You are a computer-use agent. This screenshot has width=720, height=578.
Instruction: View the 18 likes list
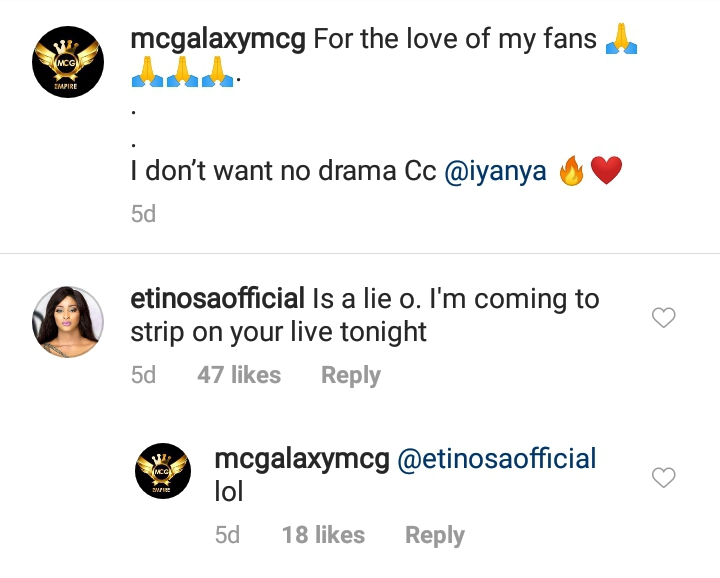[323, 535]
